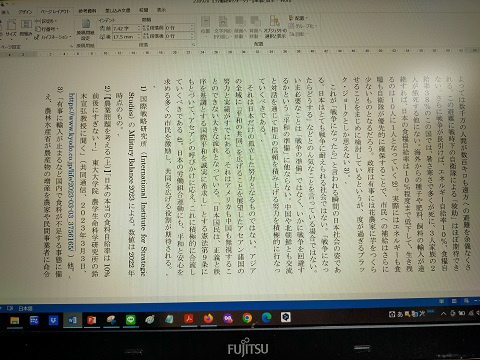Screen dimensions: 480x360
Task: Click the 背面へ移動 send backward icon
Action: [x=255, y=26]
